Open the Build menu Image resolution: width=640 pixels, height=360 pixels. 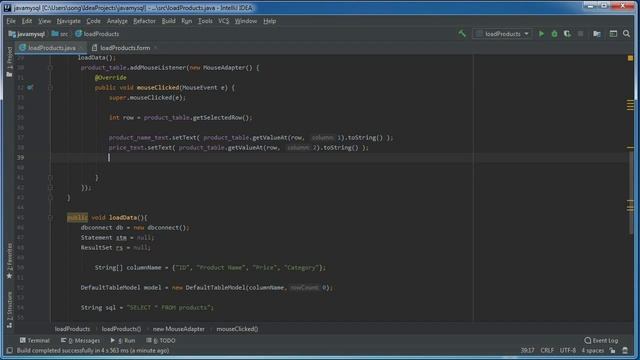[x=169, y=21]
